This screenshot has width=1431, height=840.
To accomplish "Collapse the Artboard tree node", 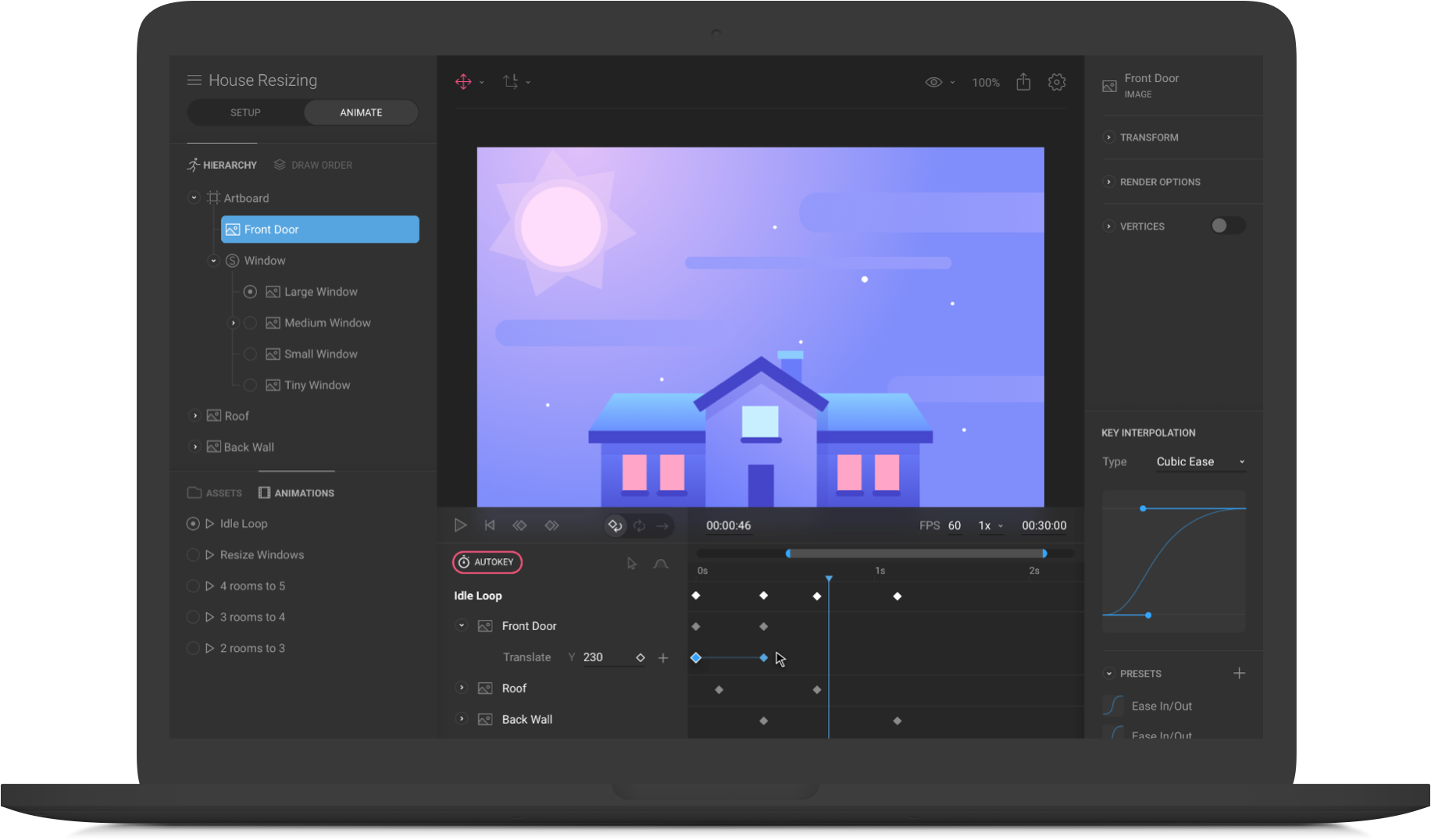I will (194, 198).
